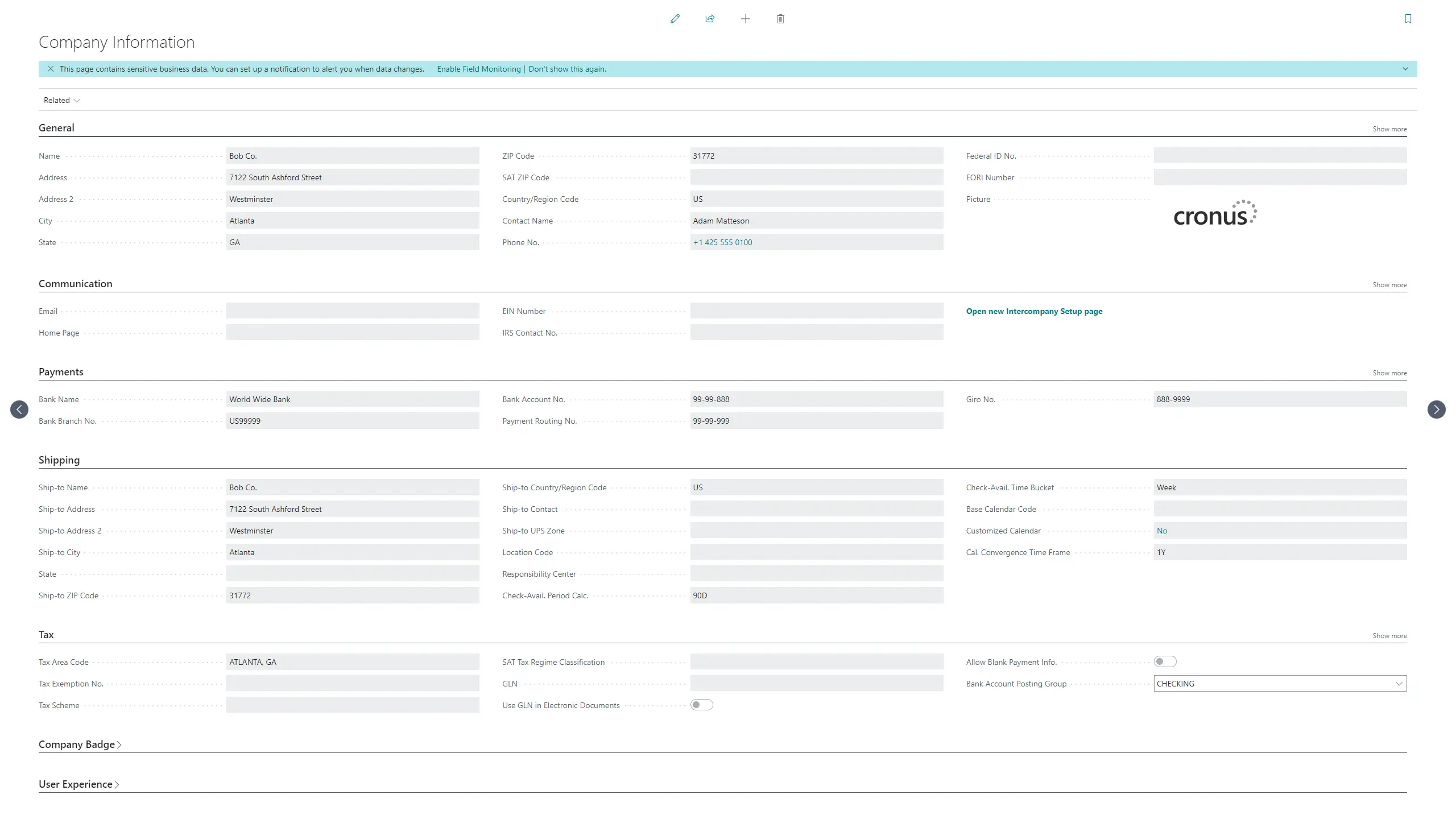The width and height of the screenshot is (1456, 819).
Task: Expand the Company Badge section
Action: [x=80, y=744]
